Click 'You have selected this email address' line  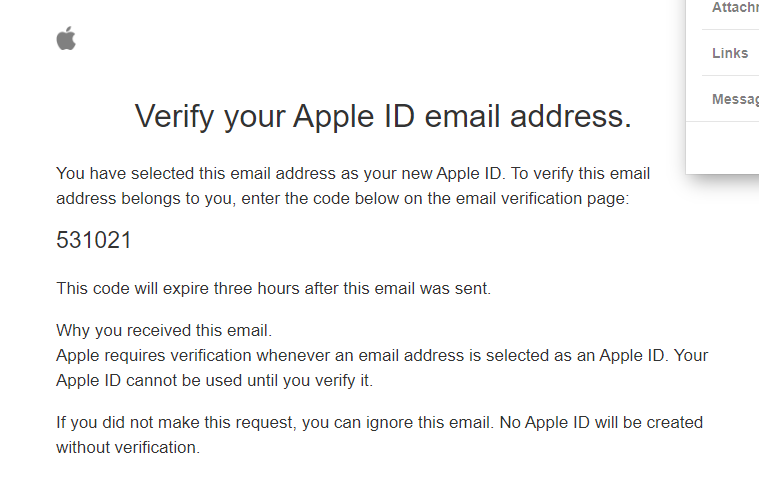pos(353,173)
